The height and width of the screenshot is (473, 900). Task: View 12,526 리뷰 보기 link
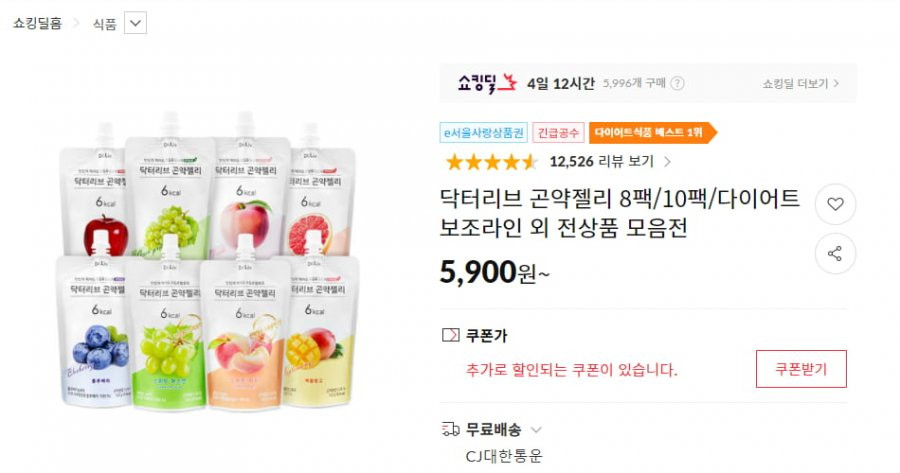pyautogui.click(x=602, y=162)
